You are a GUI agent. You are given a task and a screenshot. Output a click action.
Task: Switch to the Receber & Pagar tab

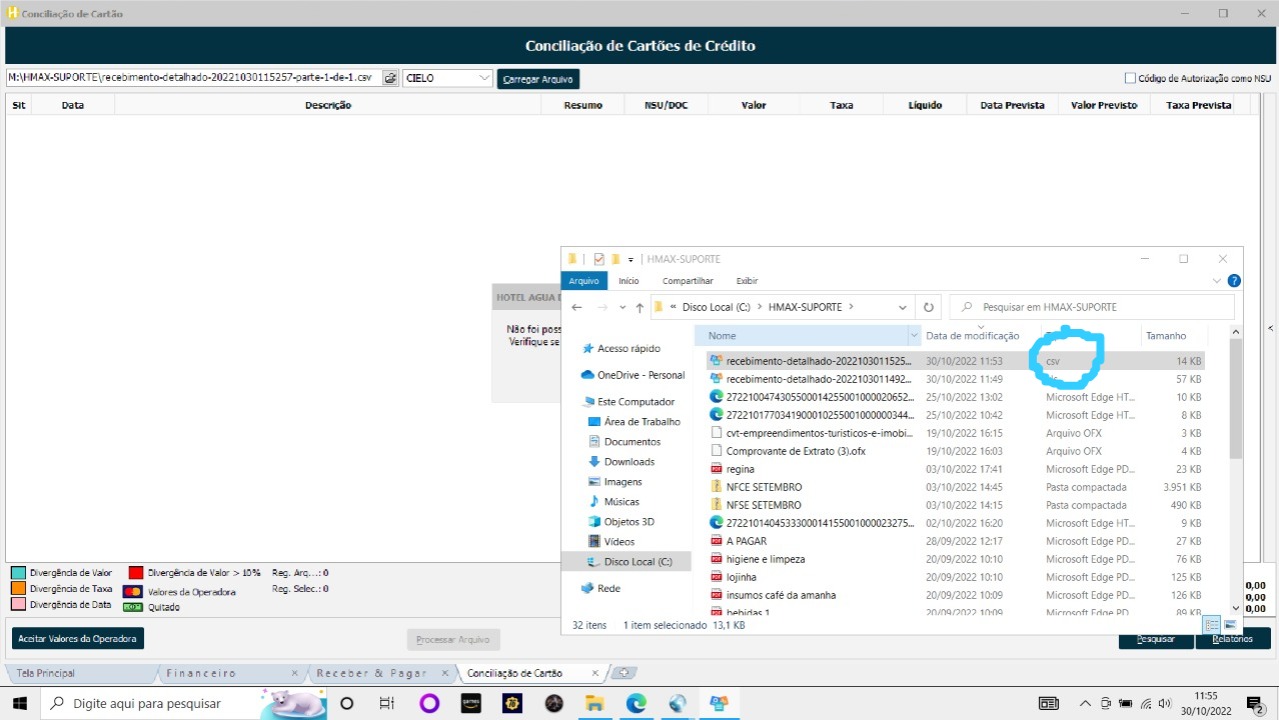tap(371, 673)
